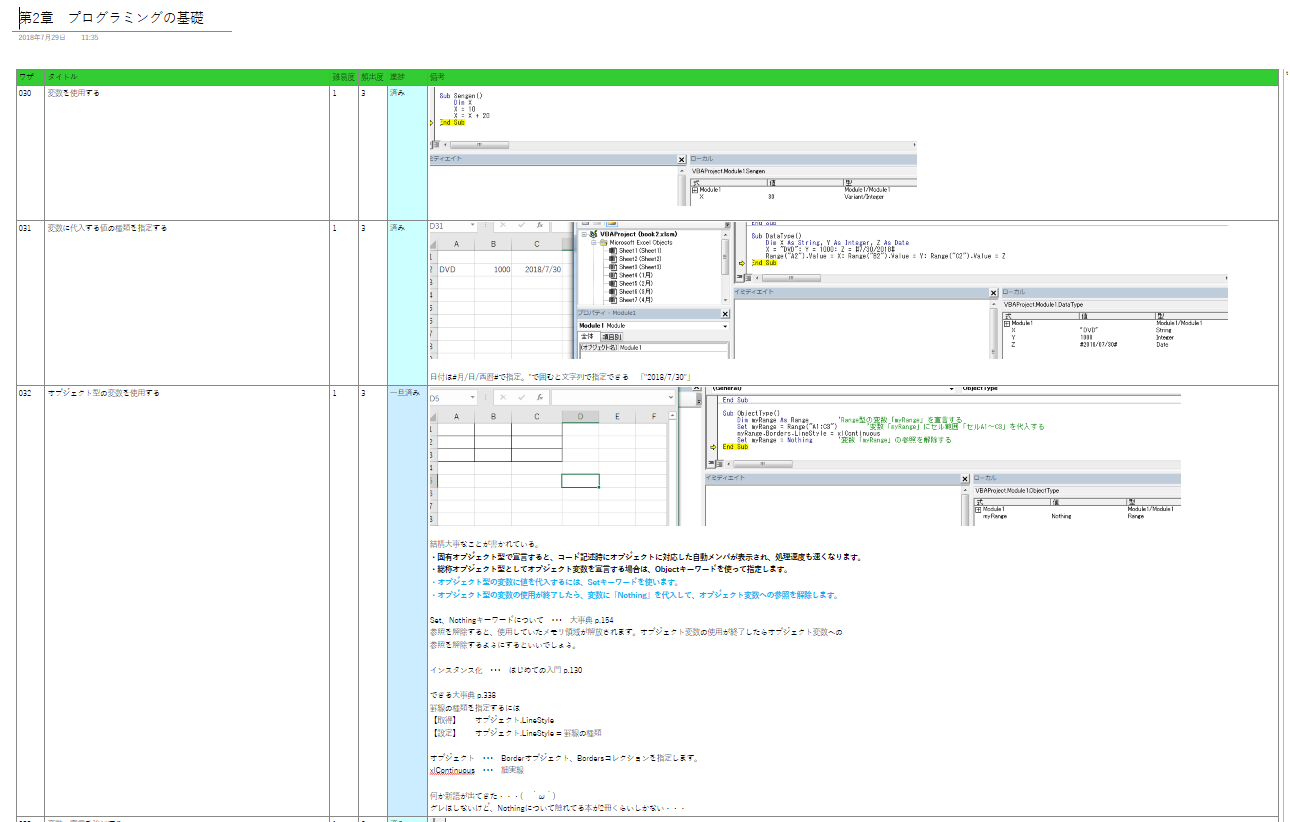Image resolution: width=1290 pixels, height=822 pixels.
Task: Expand Module1 in the DataType Locals window
Action: pos(1007,323)
